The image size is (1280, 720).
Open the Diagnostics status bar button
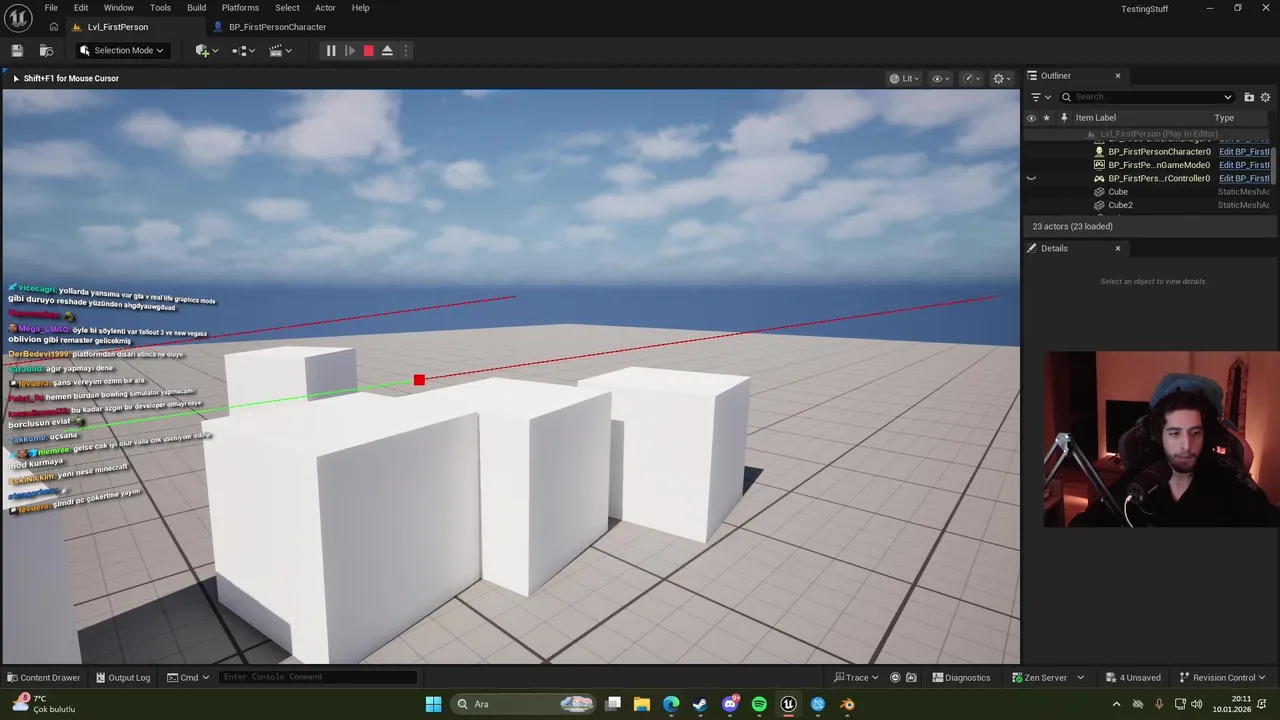pyautogui.click(x=961, y=677)
